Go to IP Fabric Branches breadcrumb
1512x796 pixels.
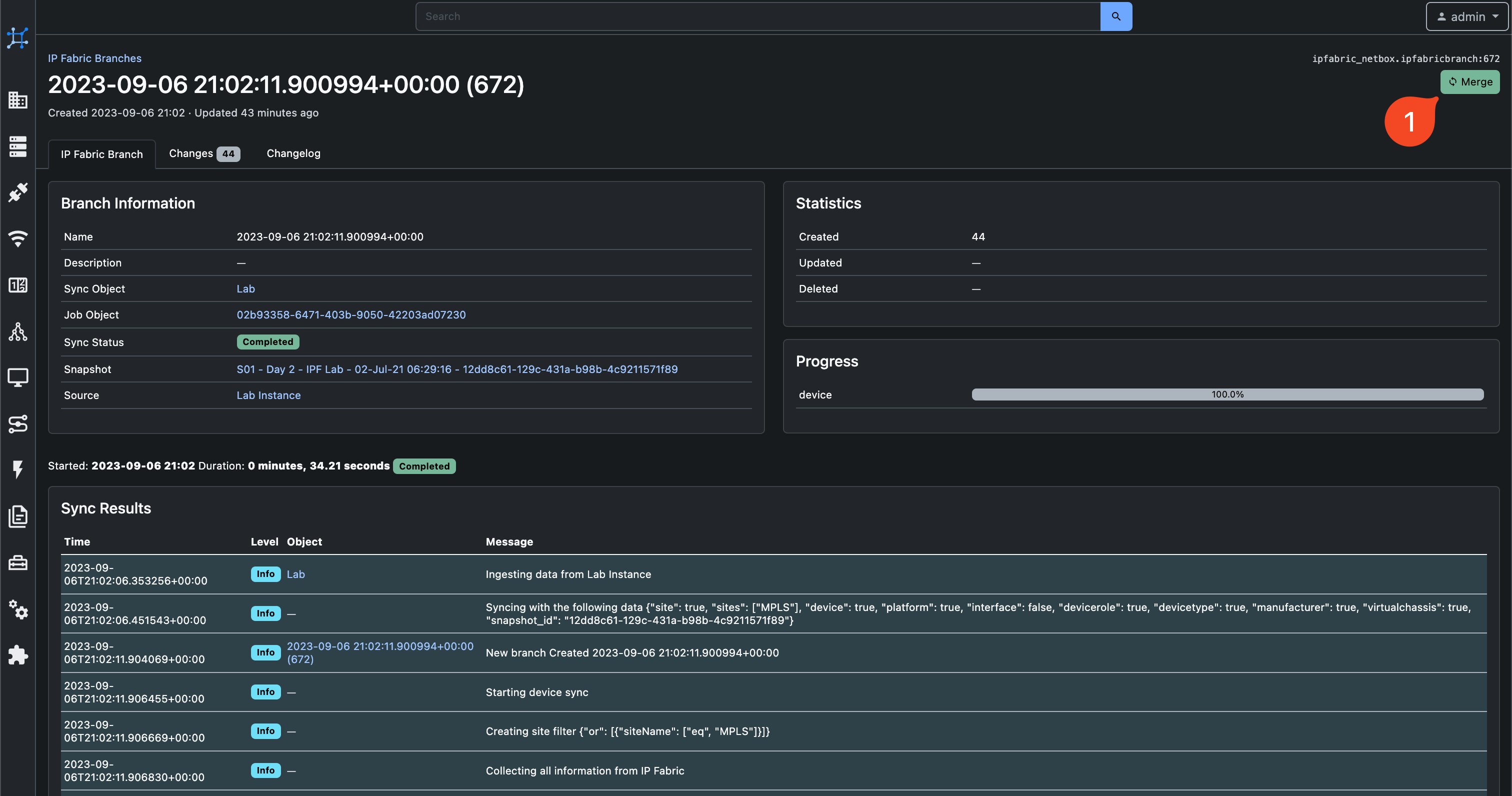[x=94, y=58]
